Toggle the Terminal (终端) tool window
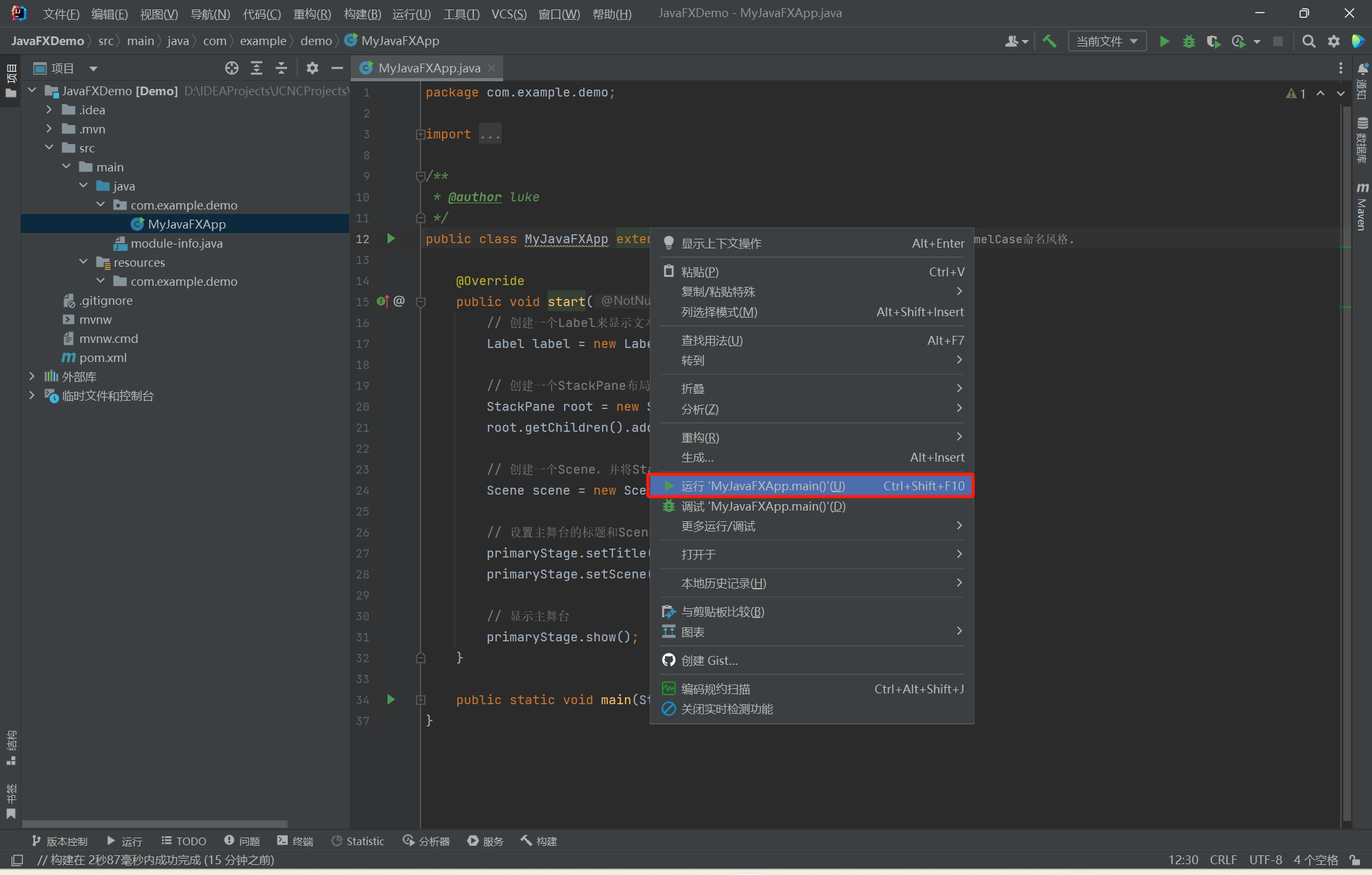 295,841
